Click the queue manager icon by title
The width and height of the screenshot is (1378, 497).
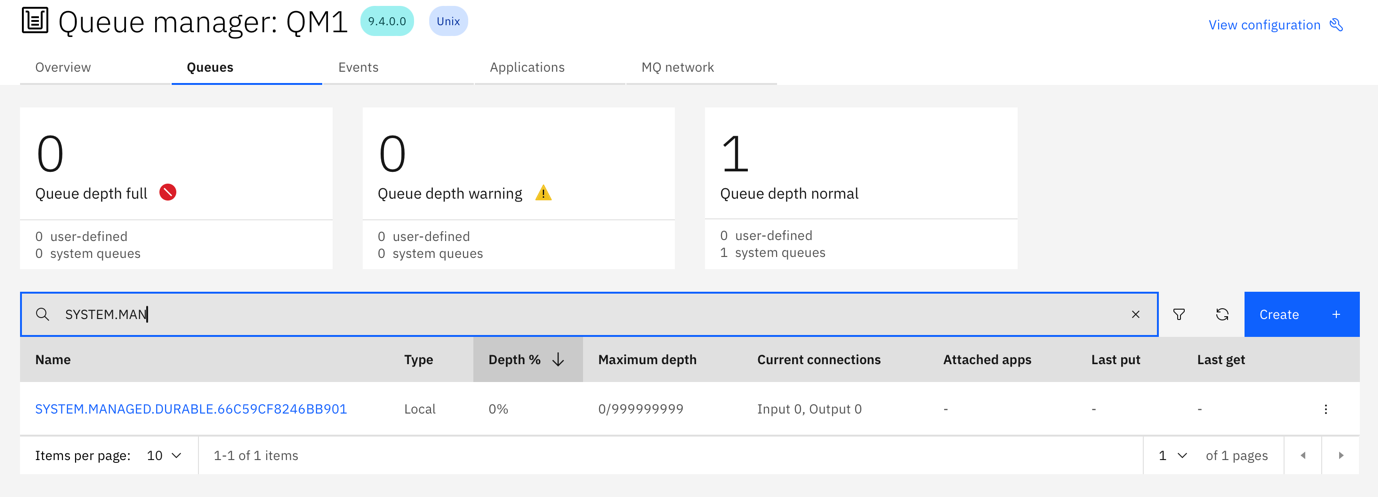coord(35,21)
